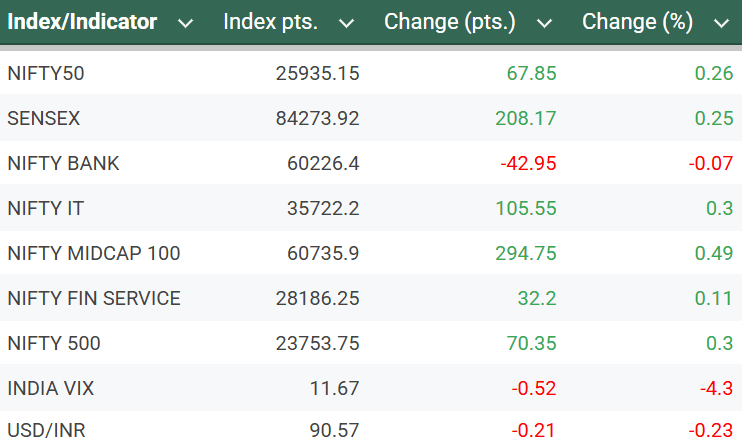Open the Index/Indicator column dropdown arrow
The height and width of the screenshot is (445, 742).
click(x=185, y=23)
